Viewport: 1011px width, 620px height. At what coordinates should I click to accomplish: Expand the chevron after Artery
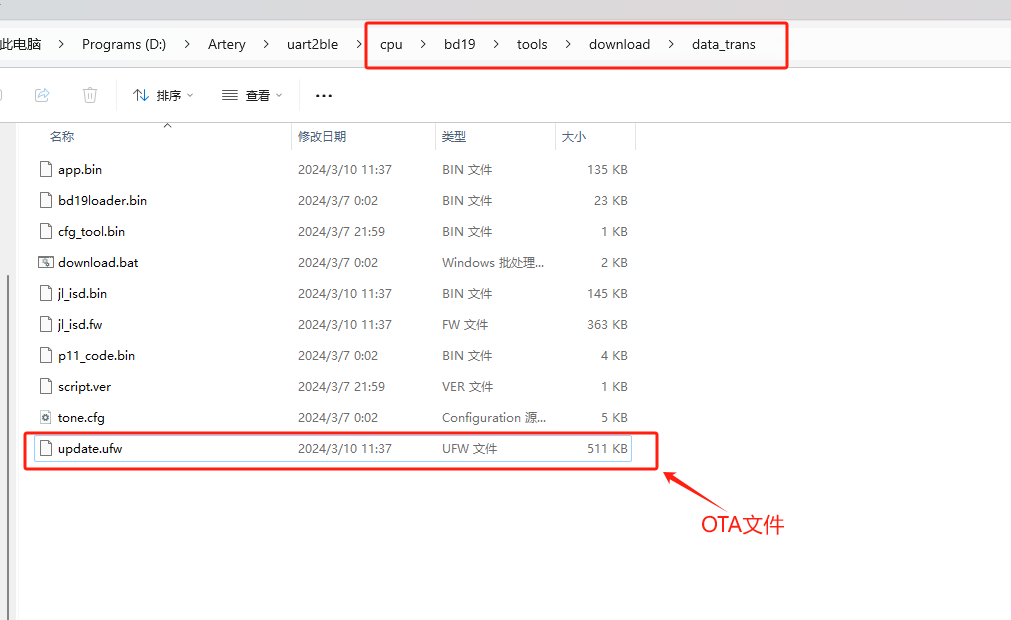click(266, 44)
